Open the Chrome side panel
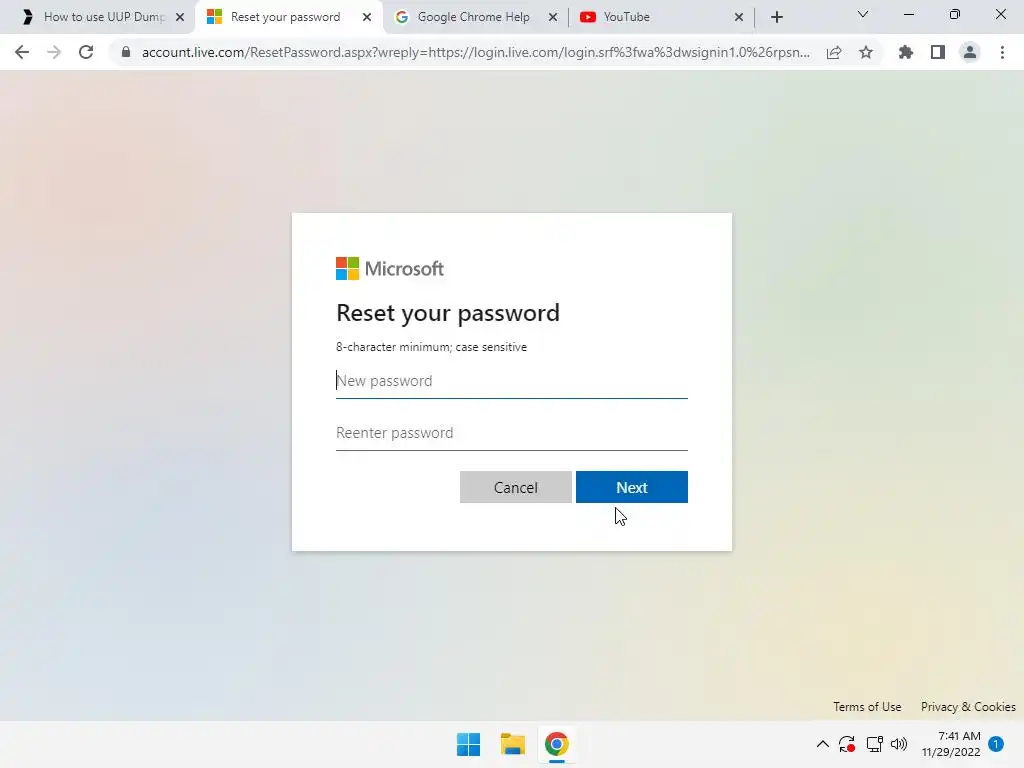1024x768 pixels. click(x=938, y=52)
